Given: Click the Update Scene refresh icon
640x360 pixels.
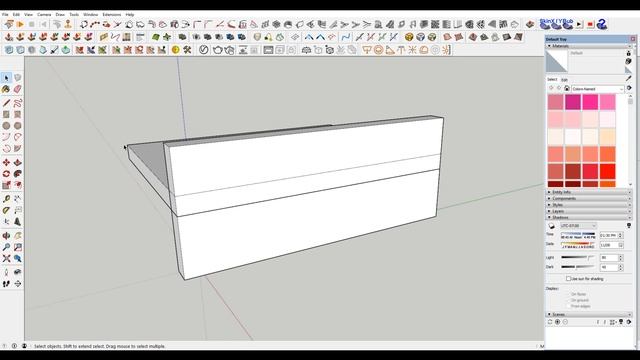Looking at the screenshot, I should (550, 322).
